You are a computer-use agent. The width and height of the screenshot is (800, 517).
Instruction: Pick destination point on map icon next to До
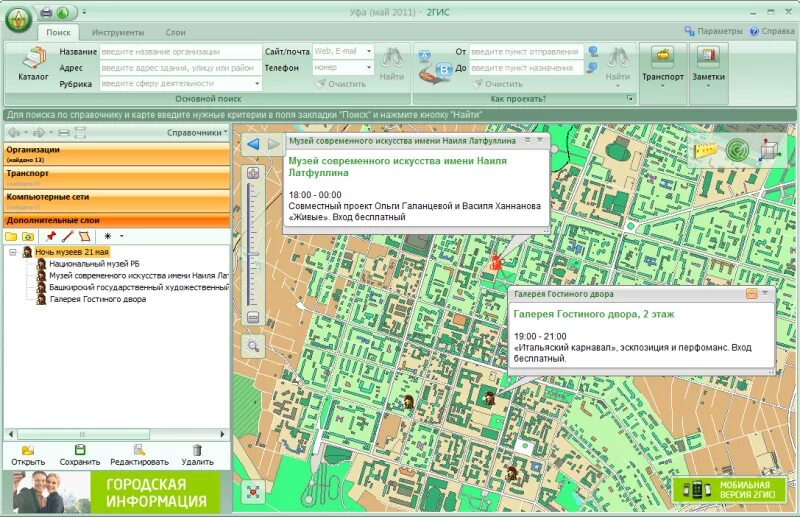coord(592,67)
